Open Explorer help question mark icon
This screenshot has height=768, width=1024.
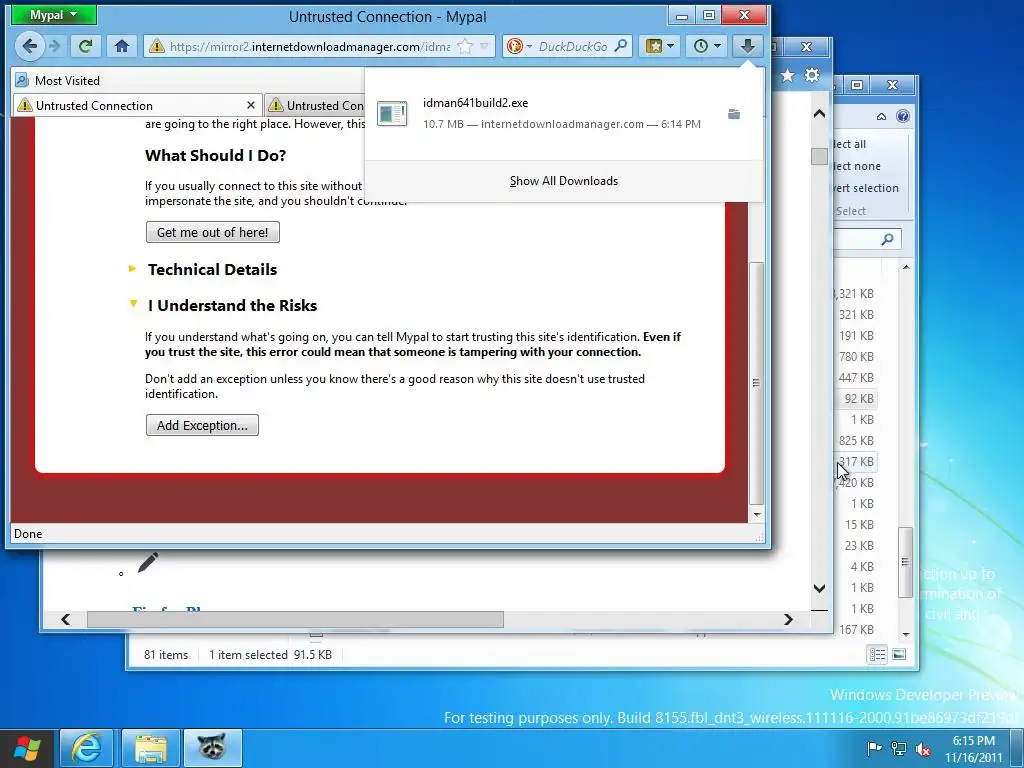[x=903, y=116]
